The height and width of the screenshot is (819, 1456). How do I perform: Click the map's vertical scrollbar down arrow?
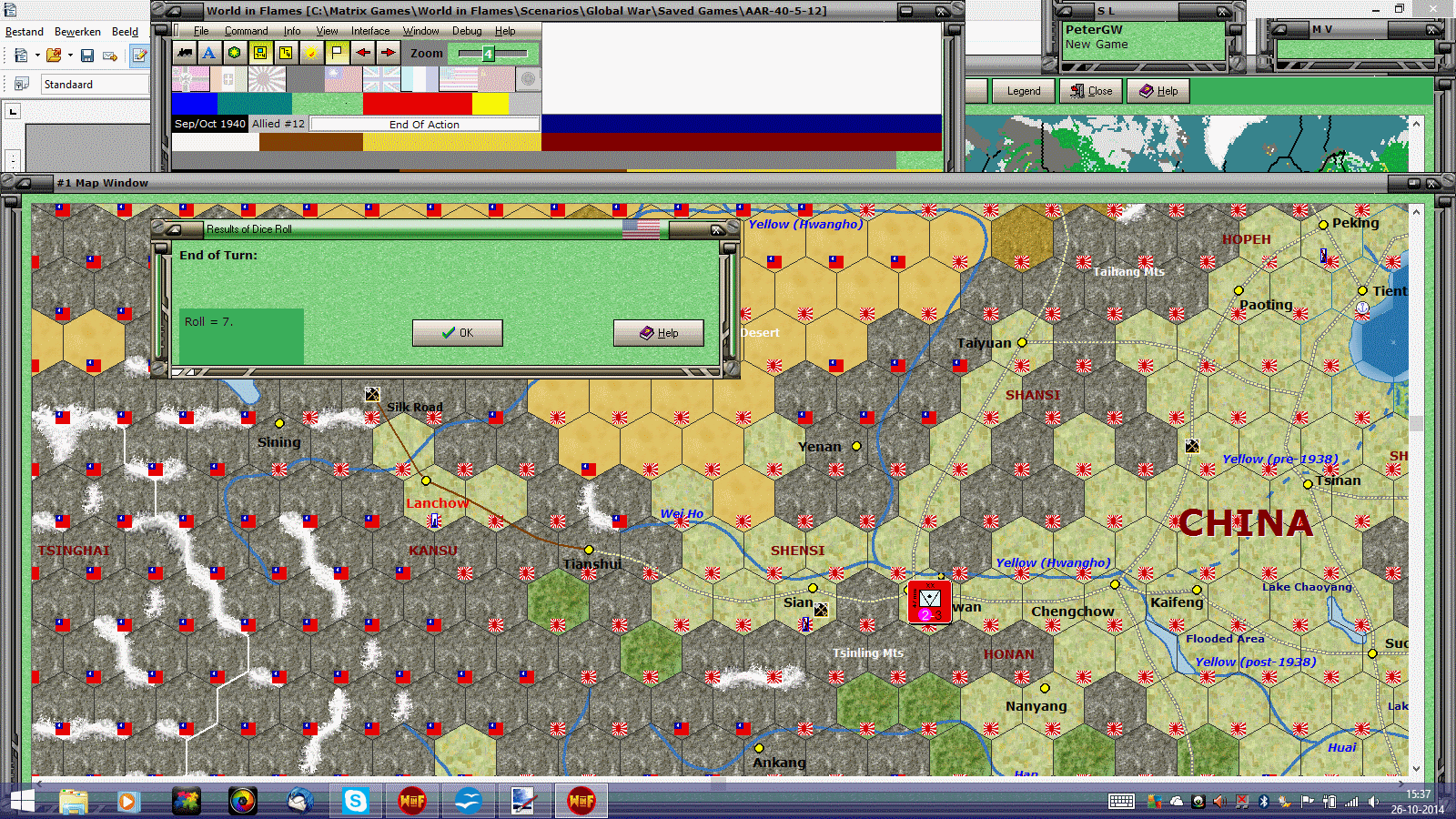click(x=1416, y=769)
